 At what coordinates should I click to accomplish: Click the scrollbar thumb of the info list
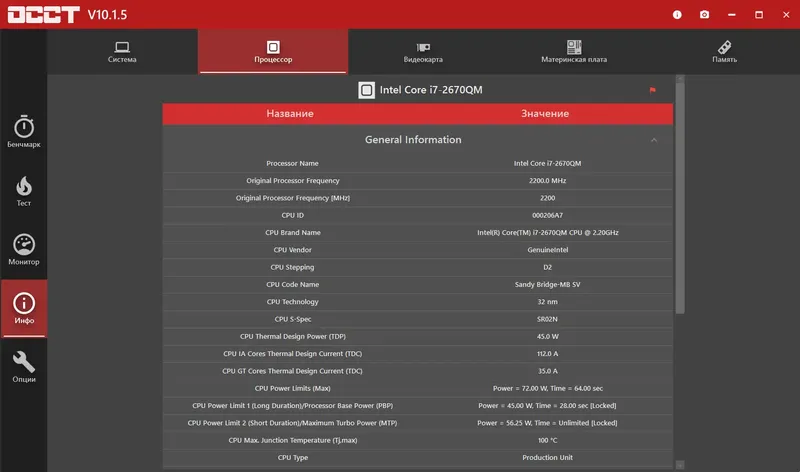click(680, 198)
